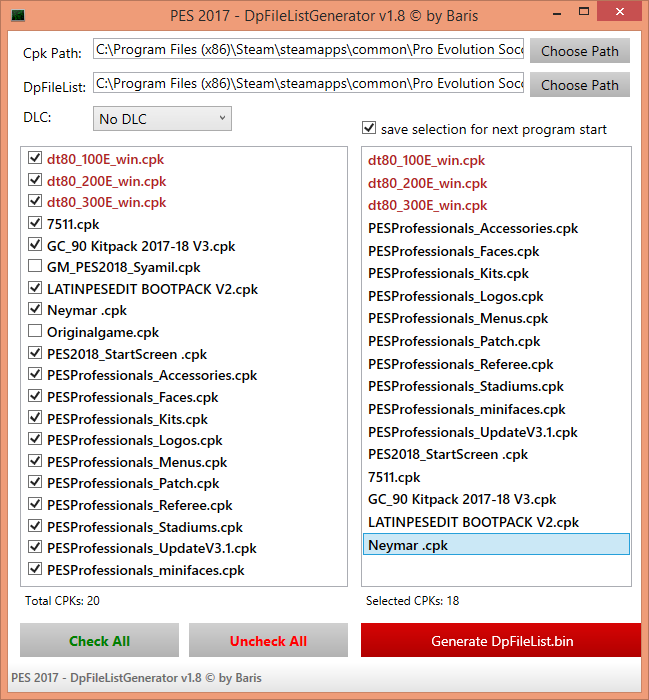Select PESProfessionals_Faces.cpk in right list

click(x=496, y=251)
